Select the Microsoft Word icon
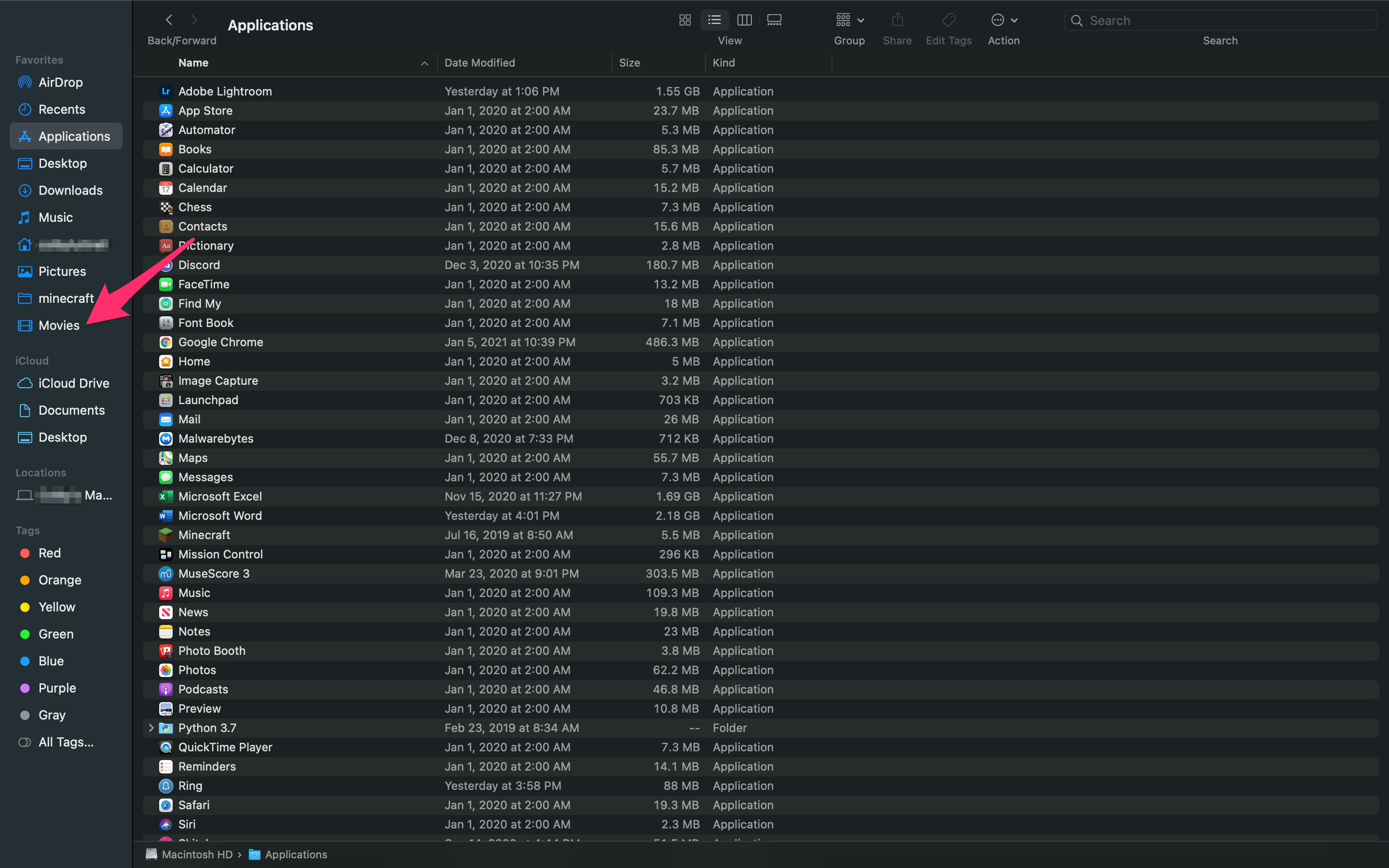This screenshot has width=1389, height=868. pyautogui.click(x=166, y=515)
